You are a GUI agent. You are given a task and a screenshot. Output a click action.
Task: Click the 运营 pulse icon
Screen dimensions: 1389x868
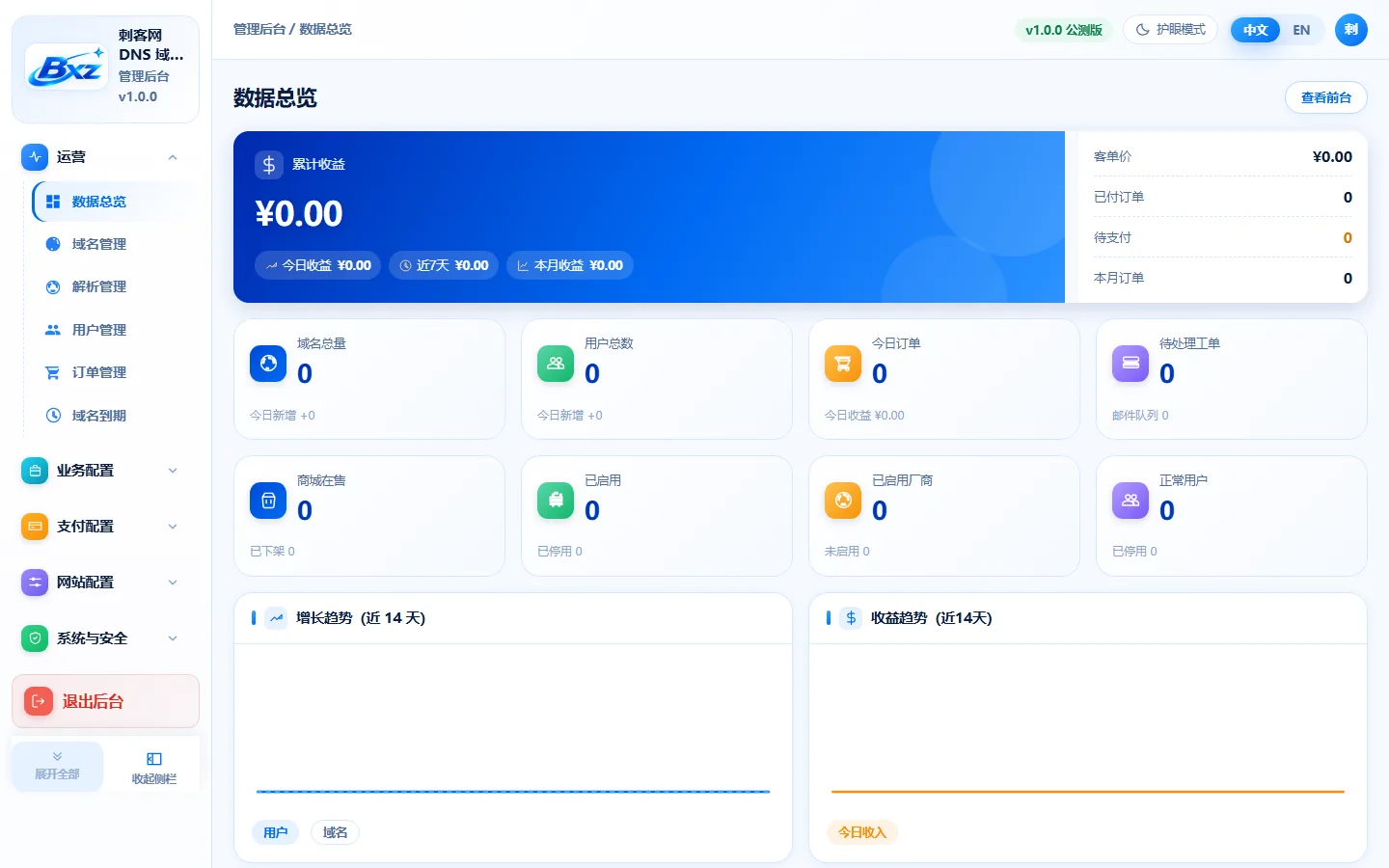[x=35, y=157]
